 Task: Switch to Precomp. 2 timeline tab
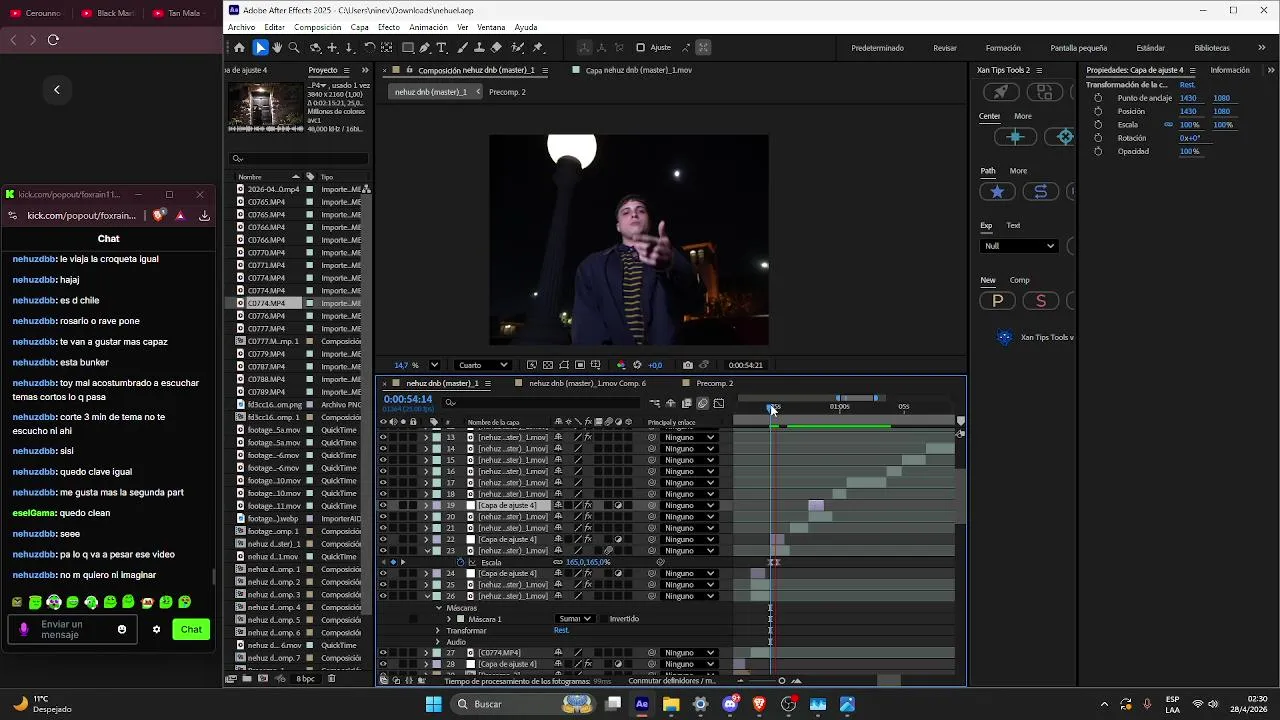tap(714, 383)
